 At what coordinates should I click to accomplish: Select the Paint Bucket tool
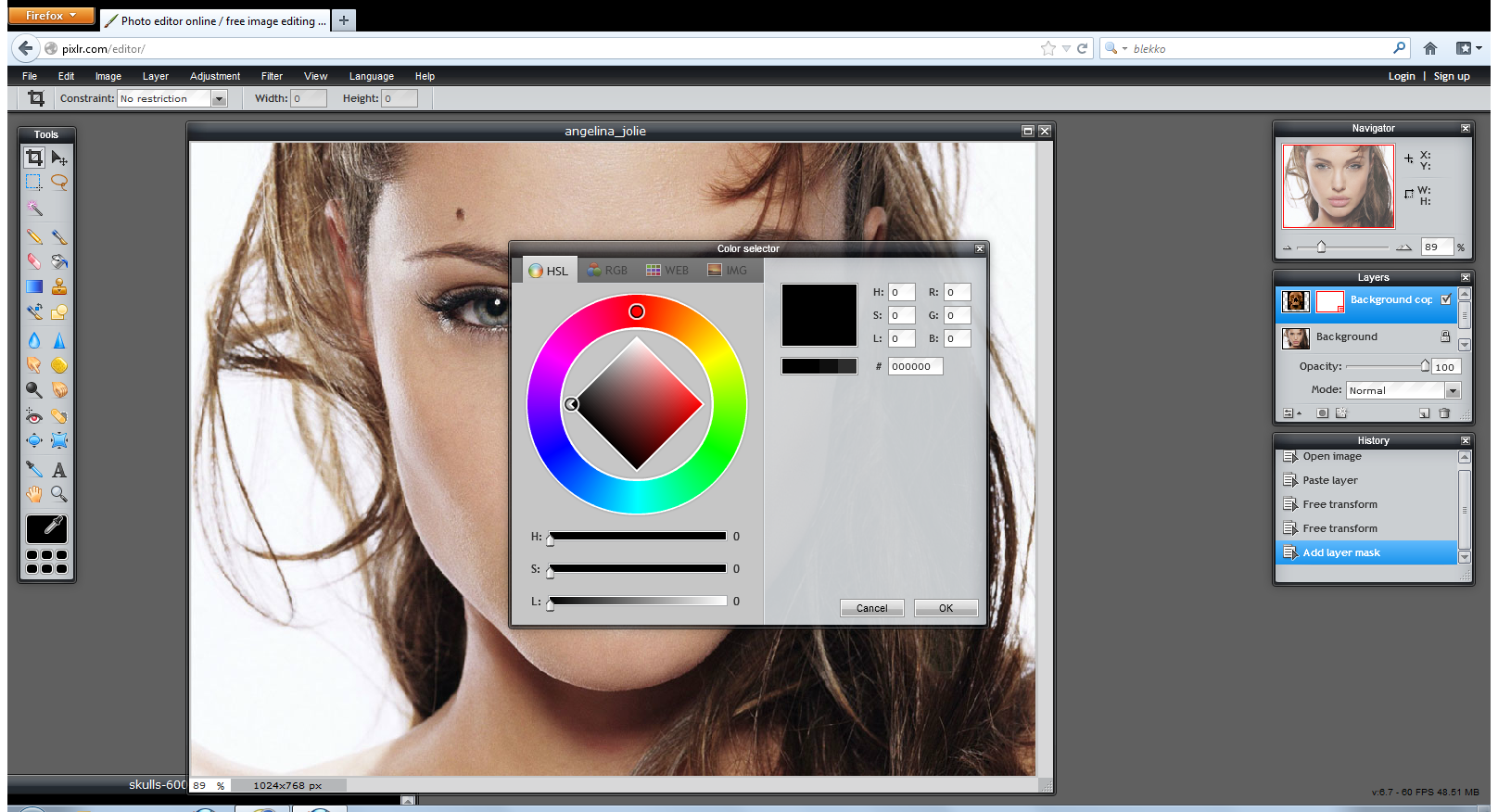59,261
